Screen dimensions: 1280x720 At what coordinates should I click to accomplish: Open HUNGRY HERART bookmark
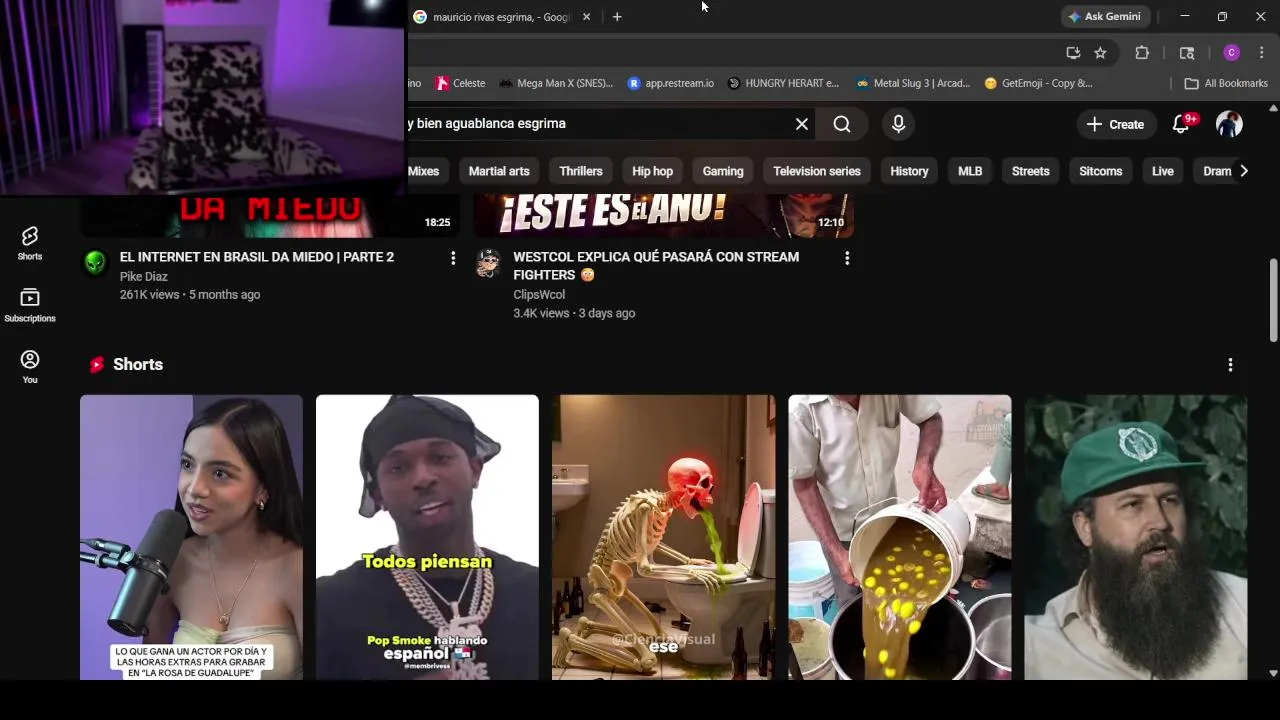pos(783,83)
